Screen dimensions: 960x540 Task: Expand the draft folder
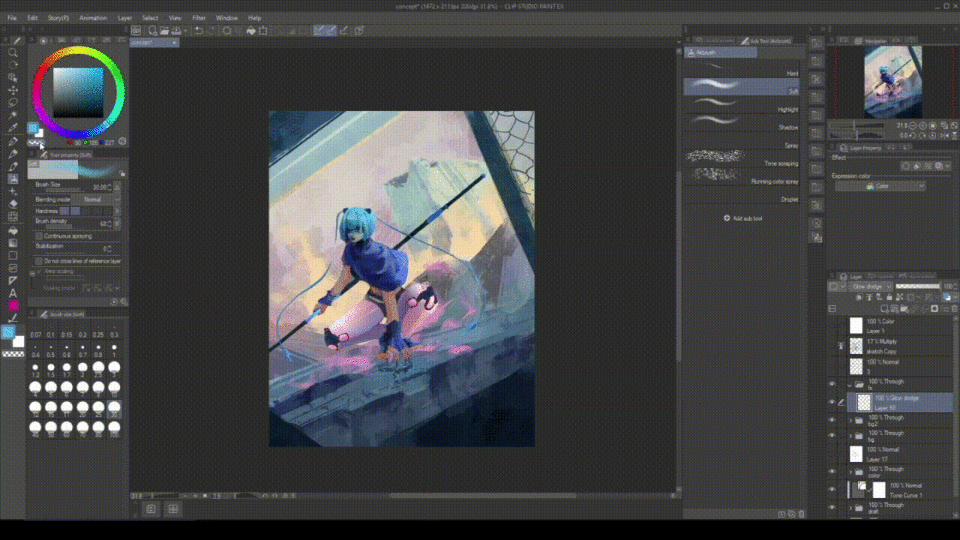coord(850,508)
